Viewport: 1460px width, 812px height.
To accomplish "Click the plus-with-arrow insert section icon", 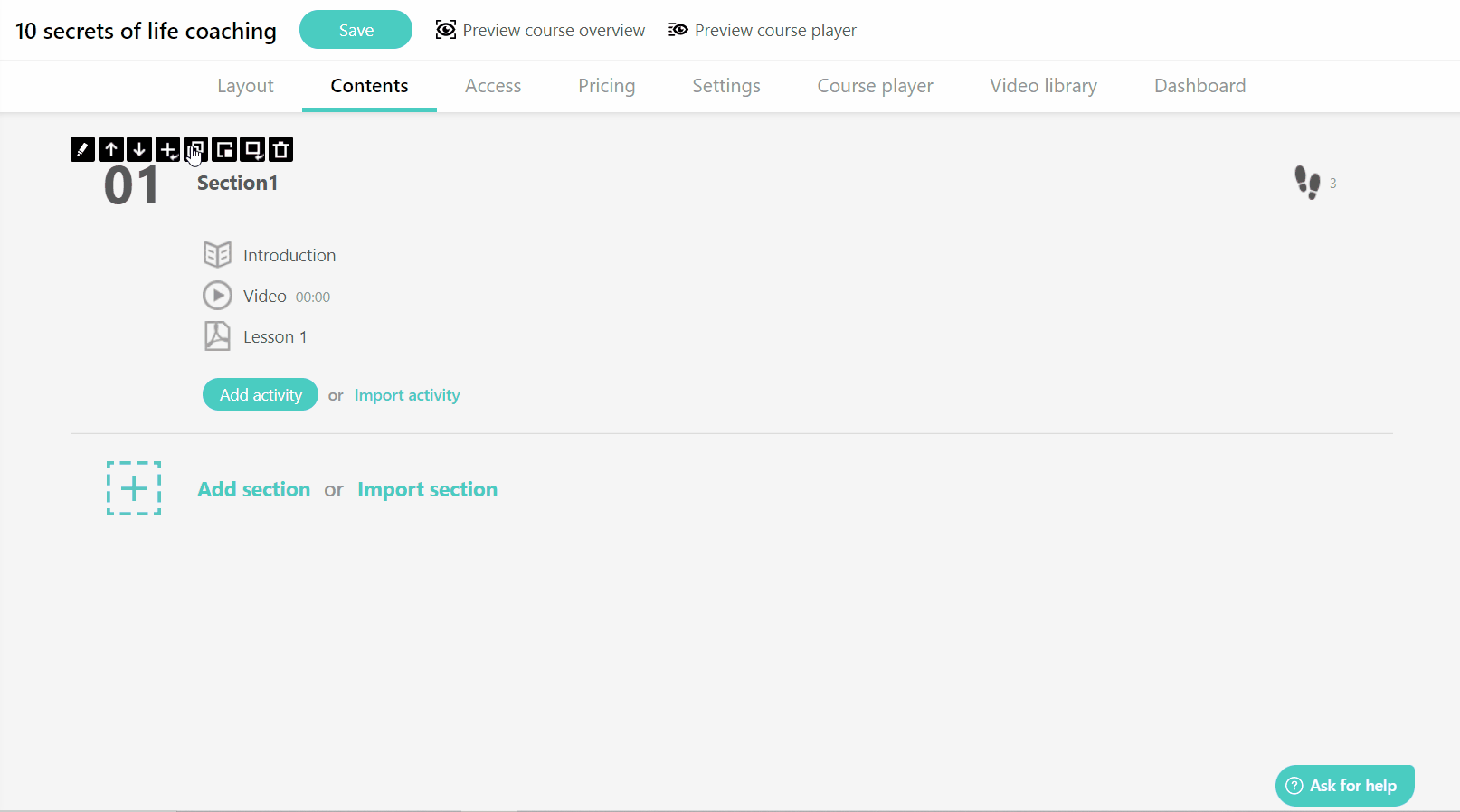I will pos(167,149).
